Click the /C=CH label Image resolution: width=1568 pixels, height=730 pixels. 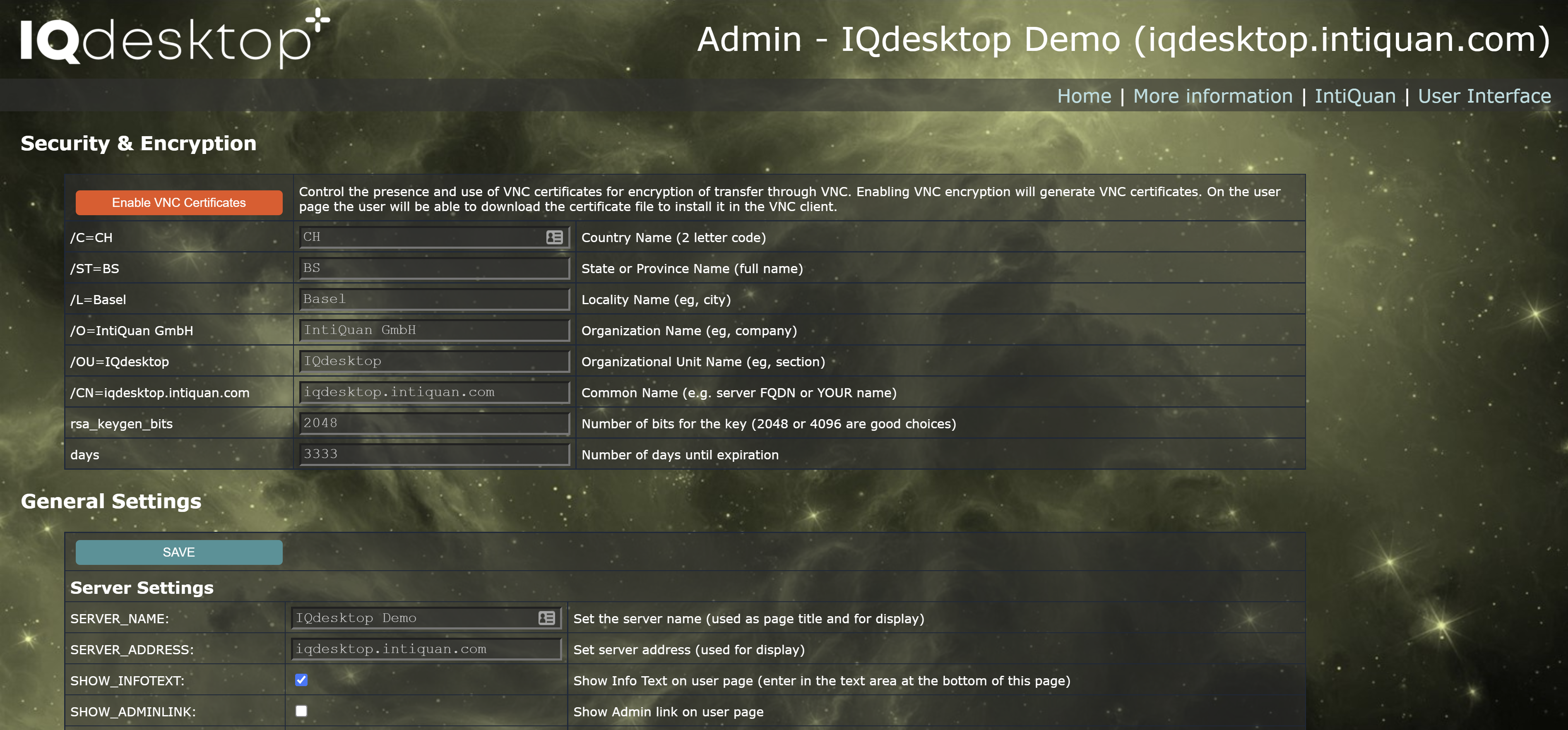pyautogui.click(x=91, y=238)
